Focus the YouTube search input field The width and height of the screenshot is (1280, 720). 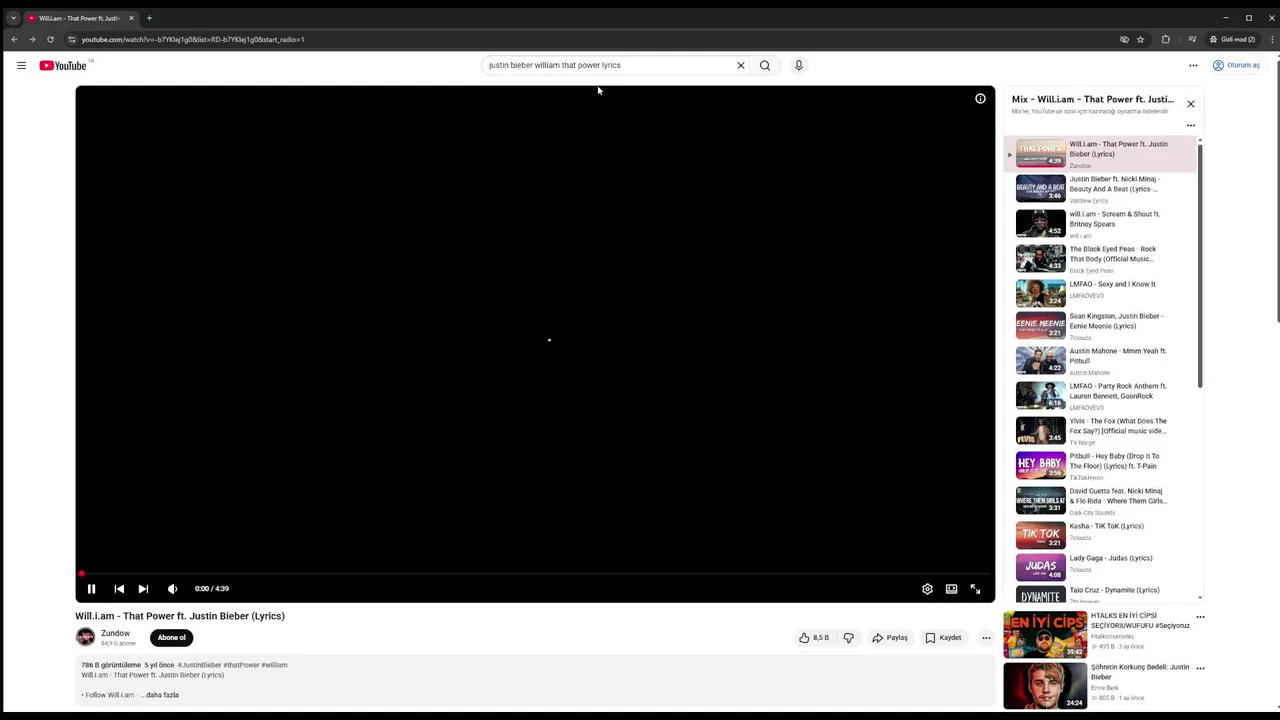pyautogui.click(x=608, y=65)
